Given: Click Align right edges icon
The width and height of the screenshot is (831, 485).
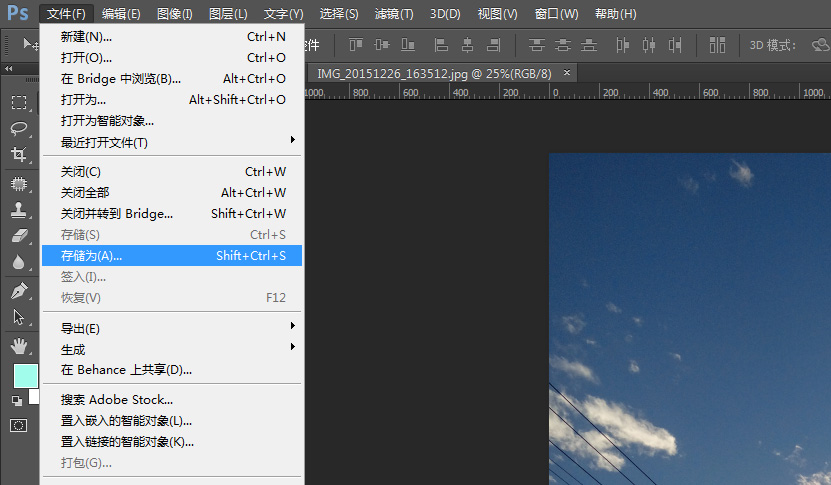Looking at the screenshot, I should [x=493, y=45].
